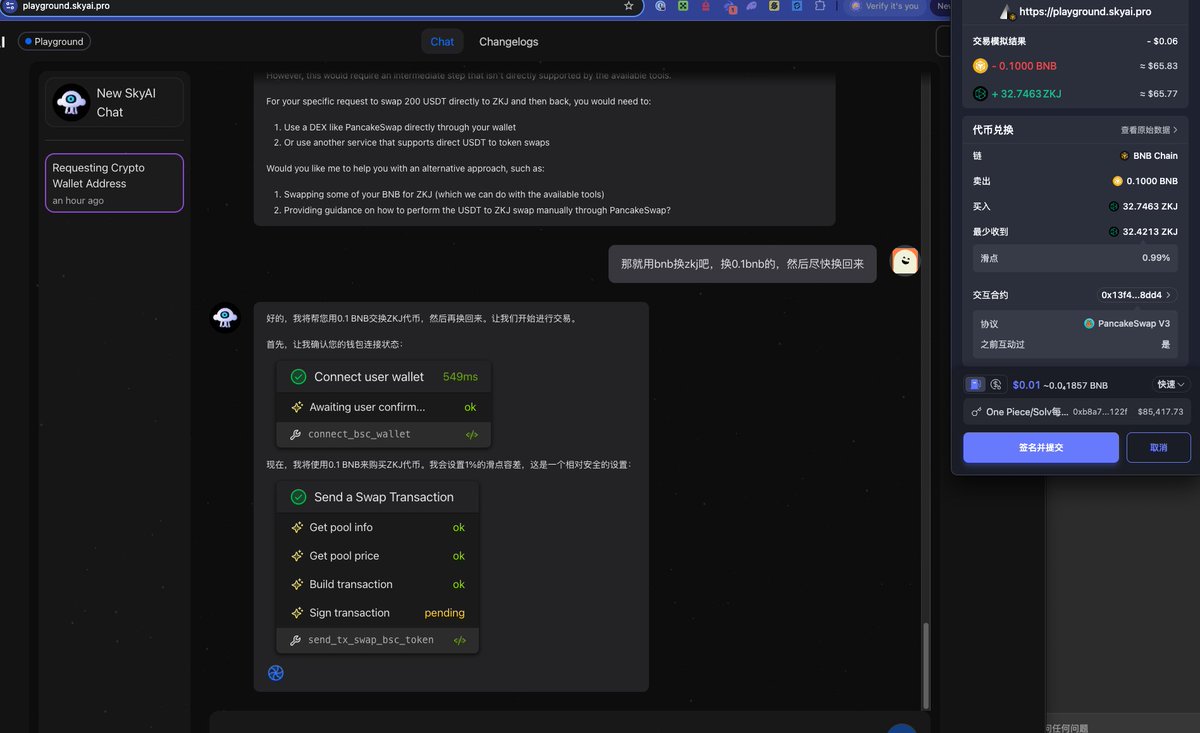Click sparkle icon beside Awaiting user confirm
Image resolution: width=1200 pixels, height=733 pixels.
click(297, 407)
